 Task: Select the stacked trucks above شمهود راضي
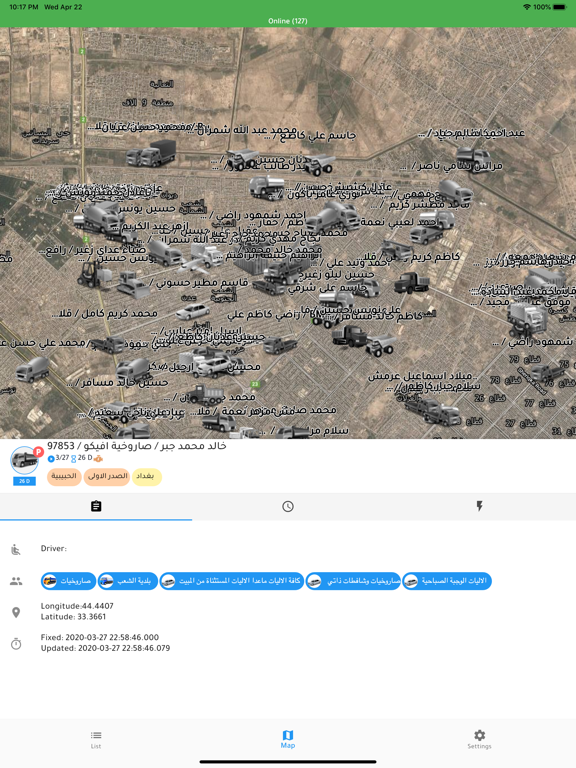pos(527,317)
